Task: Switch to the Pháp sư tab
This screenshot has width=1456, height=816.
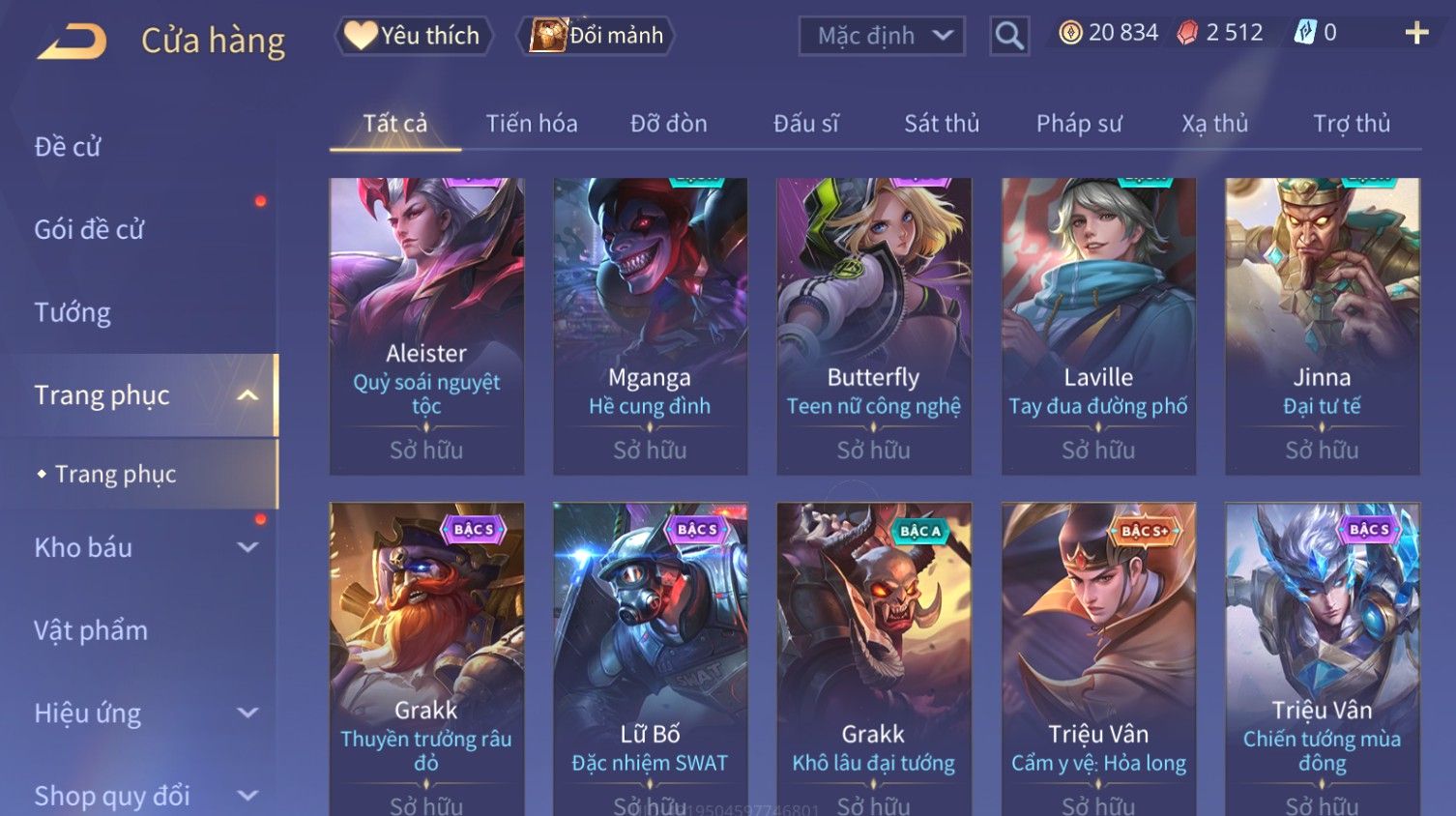Action: coord(1079,124)
